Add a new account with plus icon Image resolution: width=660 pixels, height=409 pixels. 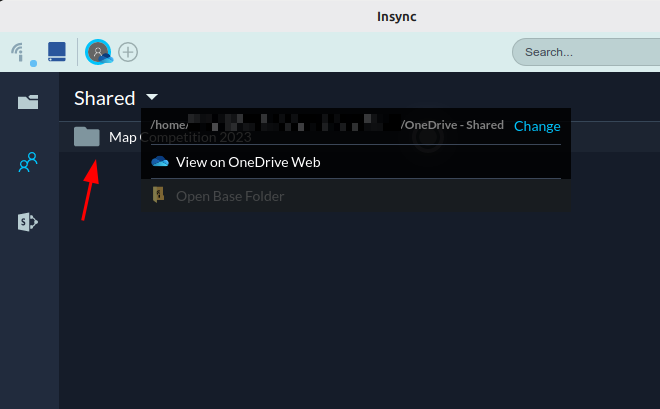coord(128,51)
